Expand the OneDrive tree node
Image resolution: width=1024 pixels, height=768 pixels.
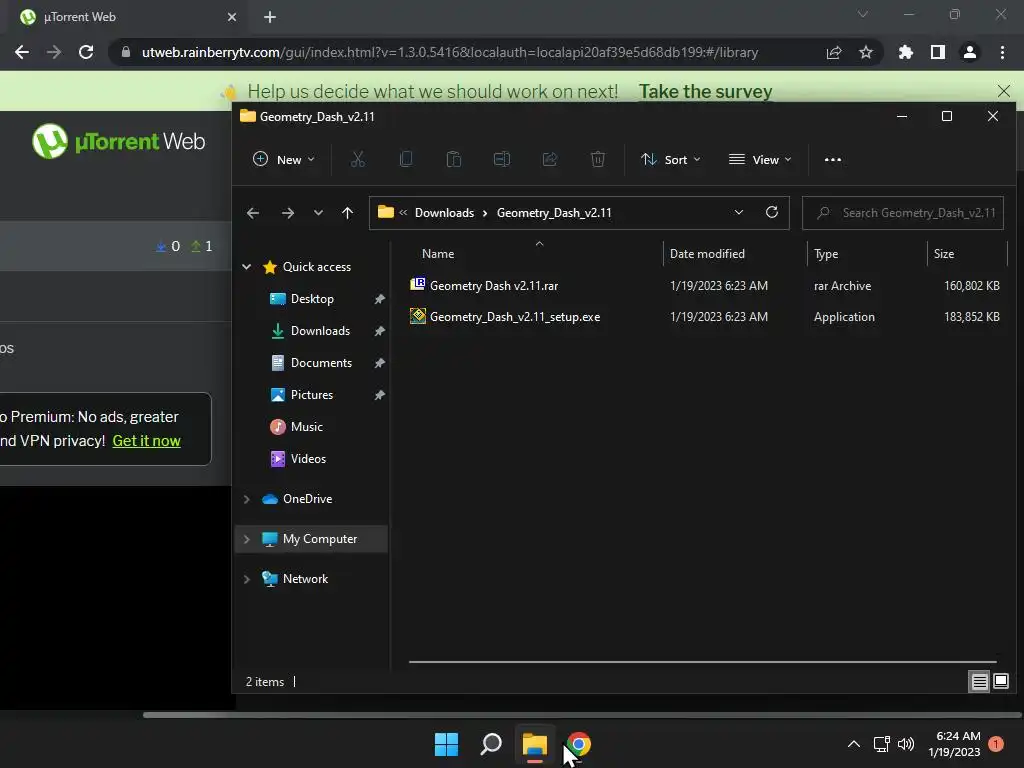(247, 499)
